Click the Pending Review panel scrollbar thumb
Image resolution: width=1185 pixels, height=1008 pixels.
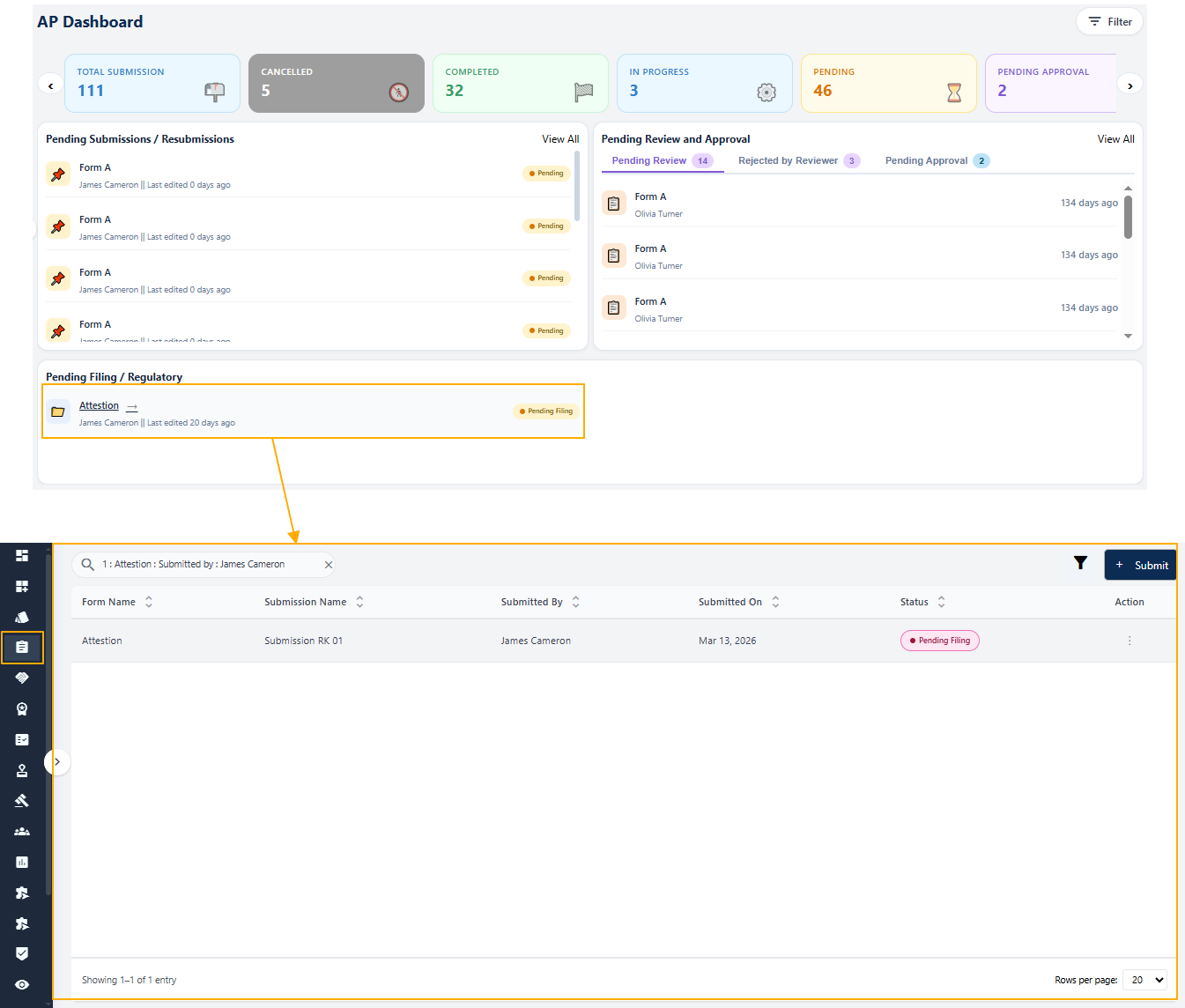coord(1128,217)
